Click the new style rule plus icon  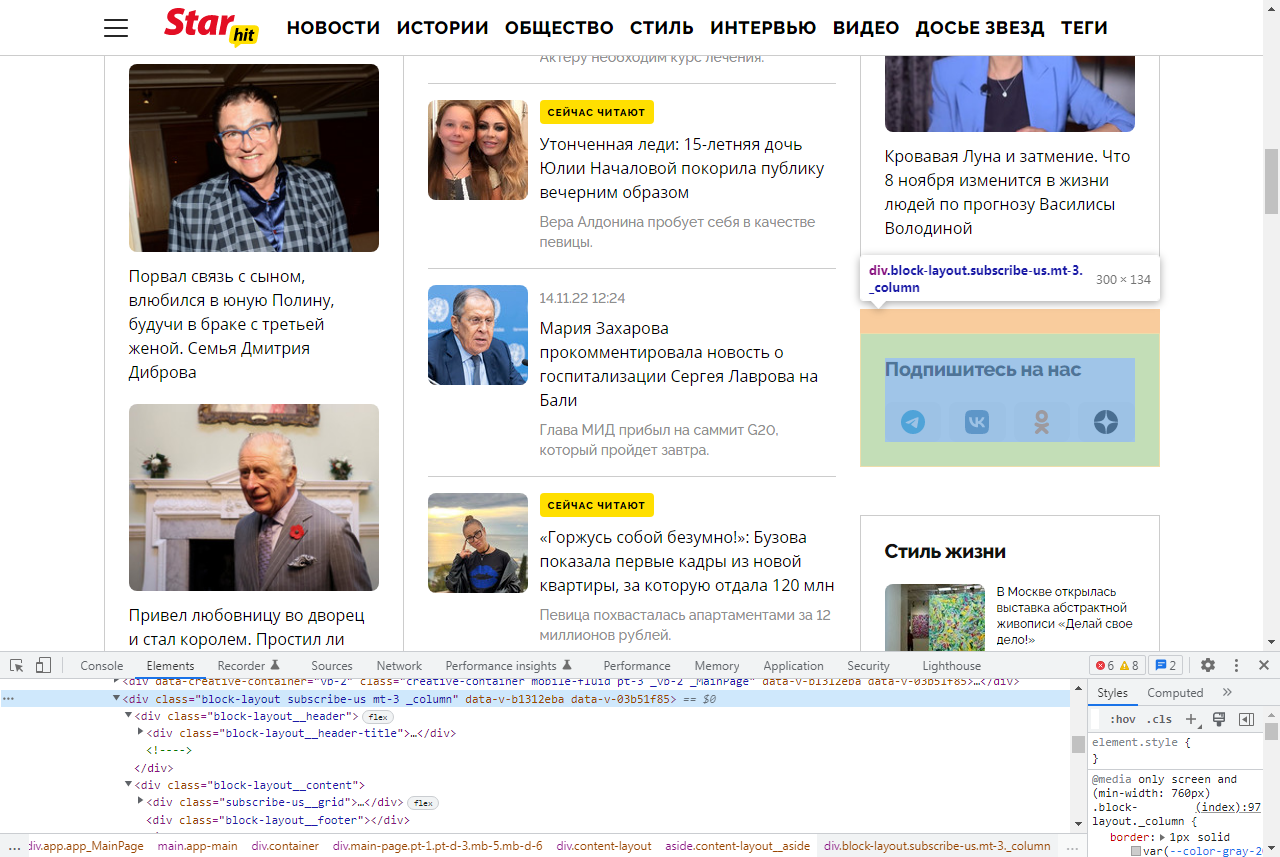tap(1191, 718)
